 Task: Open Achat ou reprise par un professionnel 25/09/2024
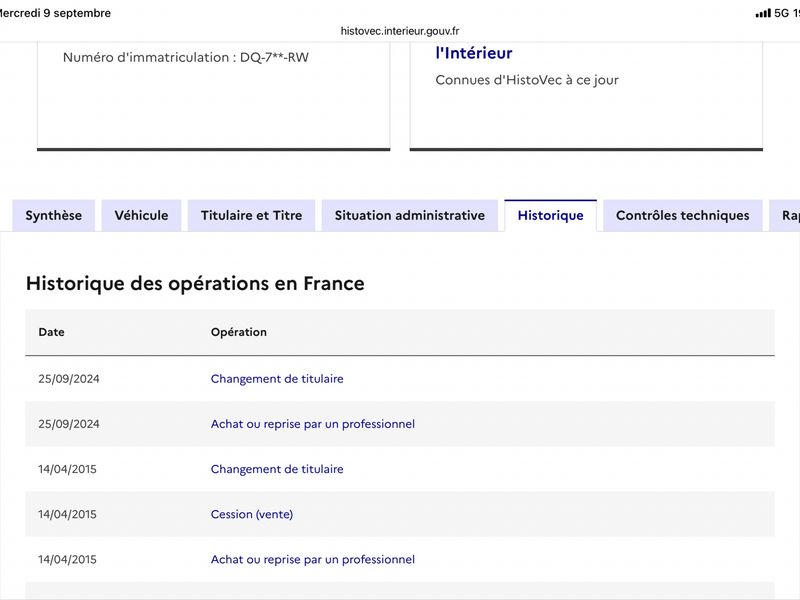tap(313, 424)
